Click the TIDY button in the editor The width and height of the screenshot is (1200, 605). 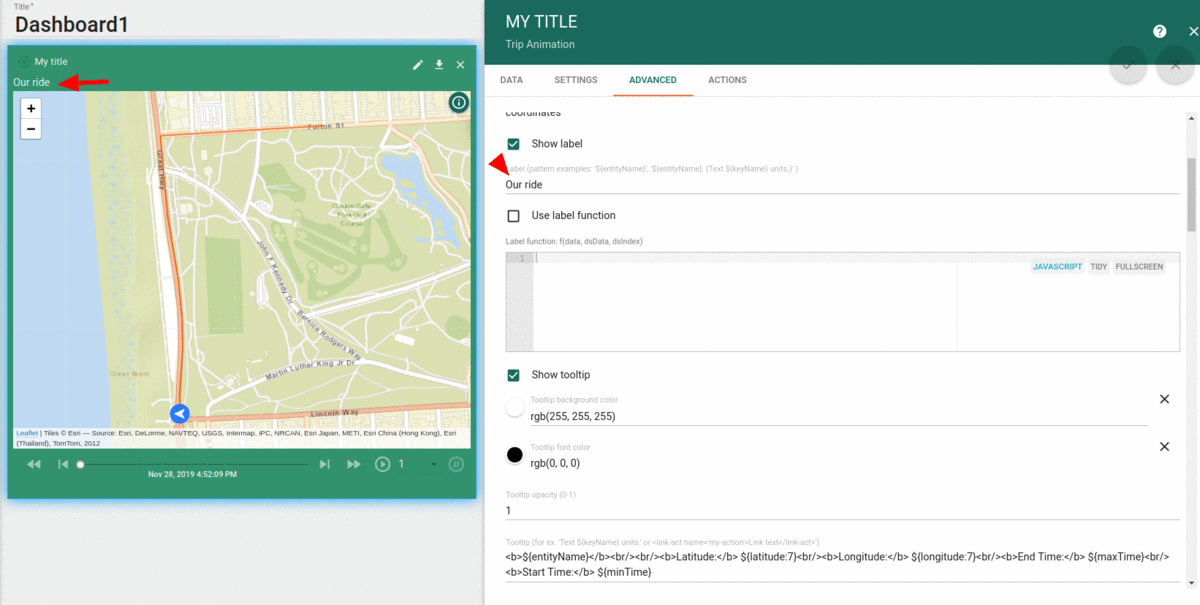point(1099,267)
